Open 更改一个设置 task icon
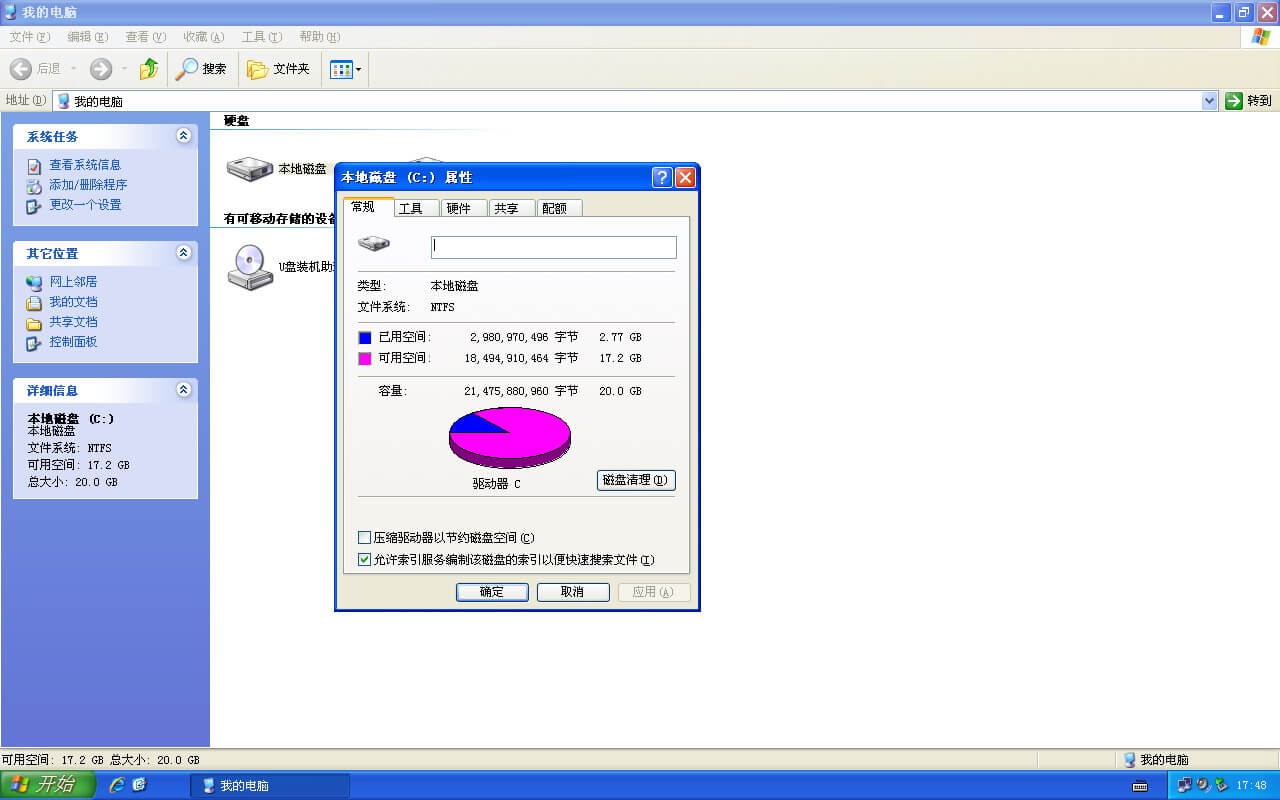This screenshot has height=800, width=1280. [x=35, y=205]
